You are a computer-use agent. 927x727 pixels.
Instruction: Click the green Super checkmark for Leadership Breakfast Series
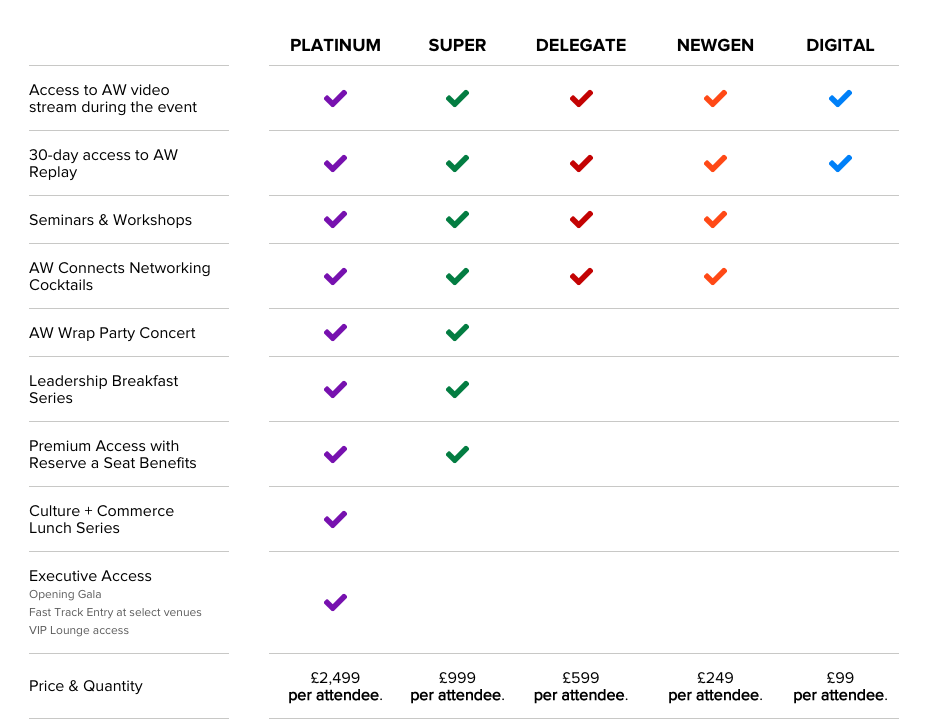[x=457, y=389]
